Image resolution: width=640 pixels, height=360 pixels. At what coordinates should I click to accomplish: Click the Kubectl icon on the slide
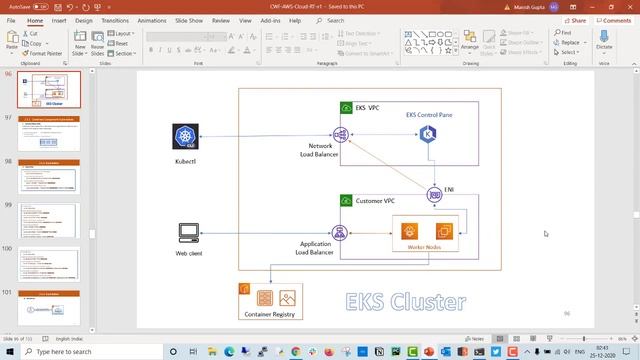(185, 136)
